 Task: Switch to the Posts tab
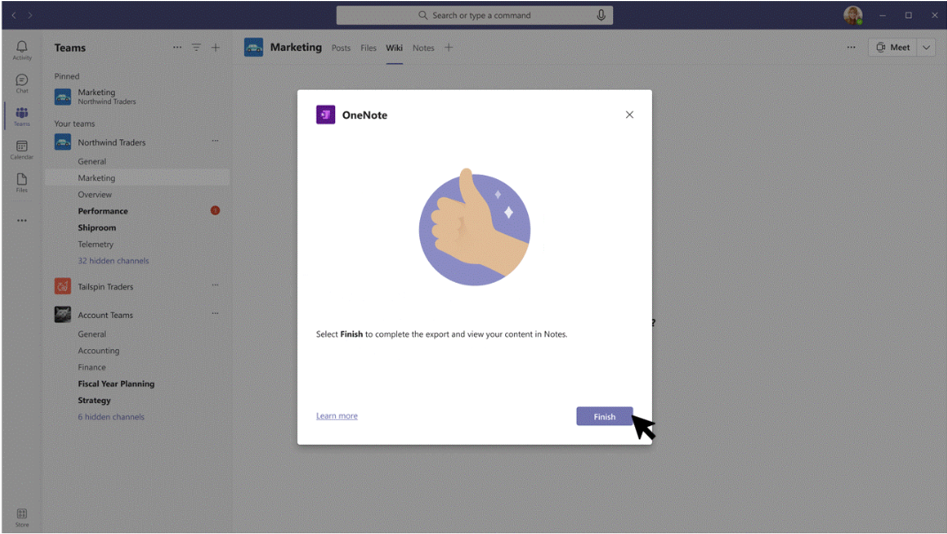[x=341, y=48]
